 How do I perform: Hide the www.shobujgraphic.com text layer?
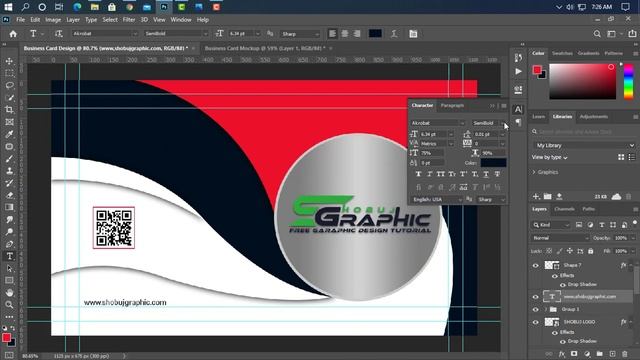[x=536, y=297]
